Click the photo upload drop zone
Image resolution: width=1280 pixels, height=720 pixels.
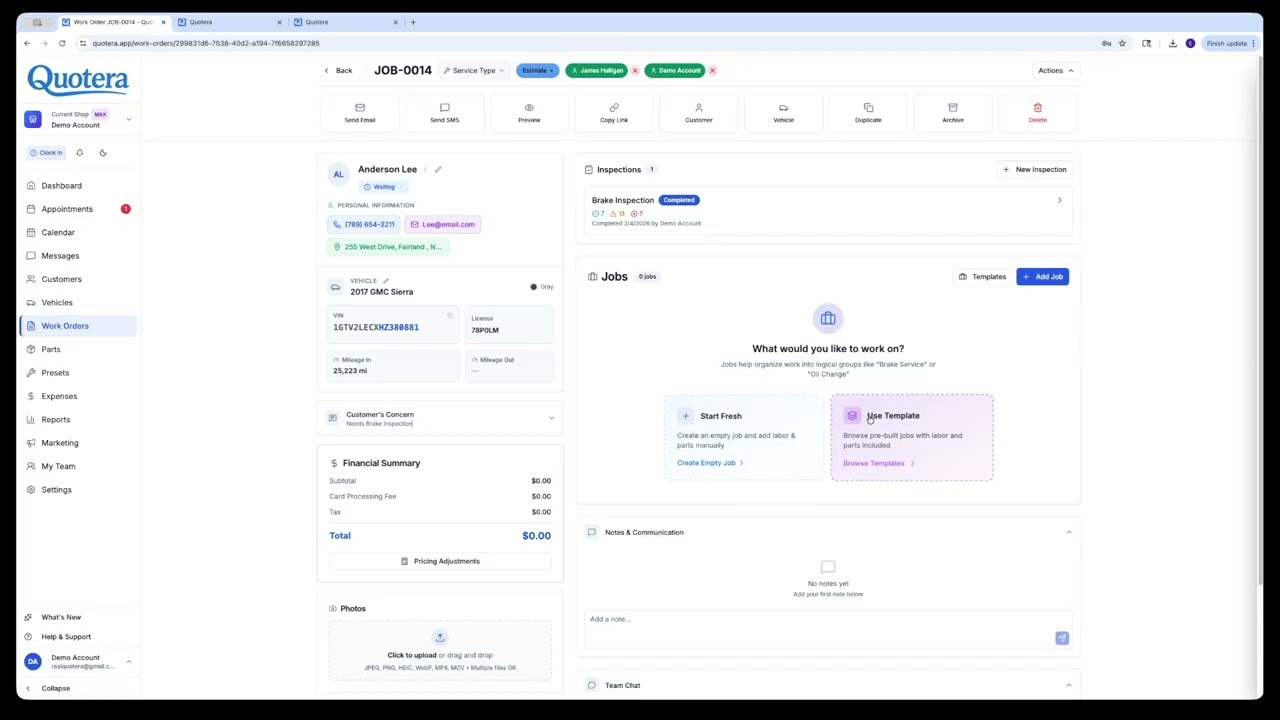pyautogui.click(x=440, y=651)
